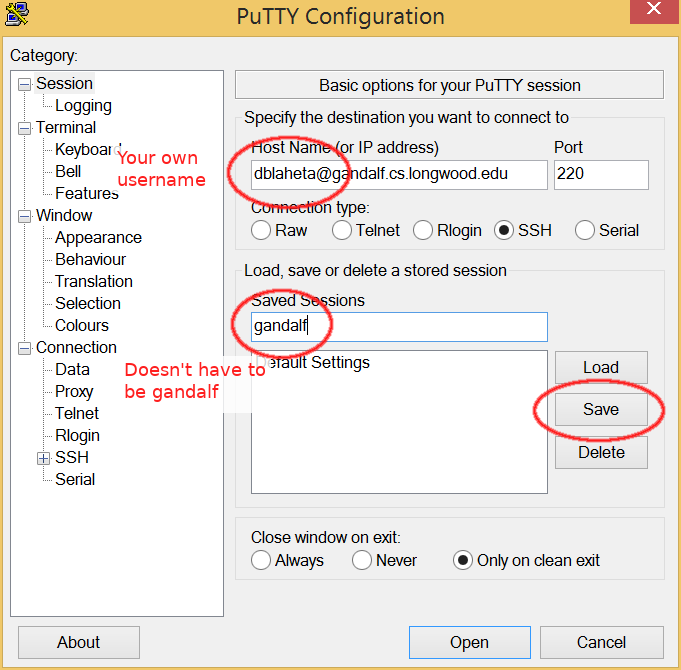Select the Serial connection type
The width and height of the screenshot is (681, 670).
pyautogui.click(x=607, y=230)
